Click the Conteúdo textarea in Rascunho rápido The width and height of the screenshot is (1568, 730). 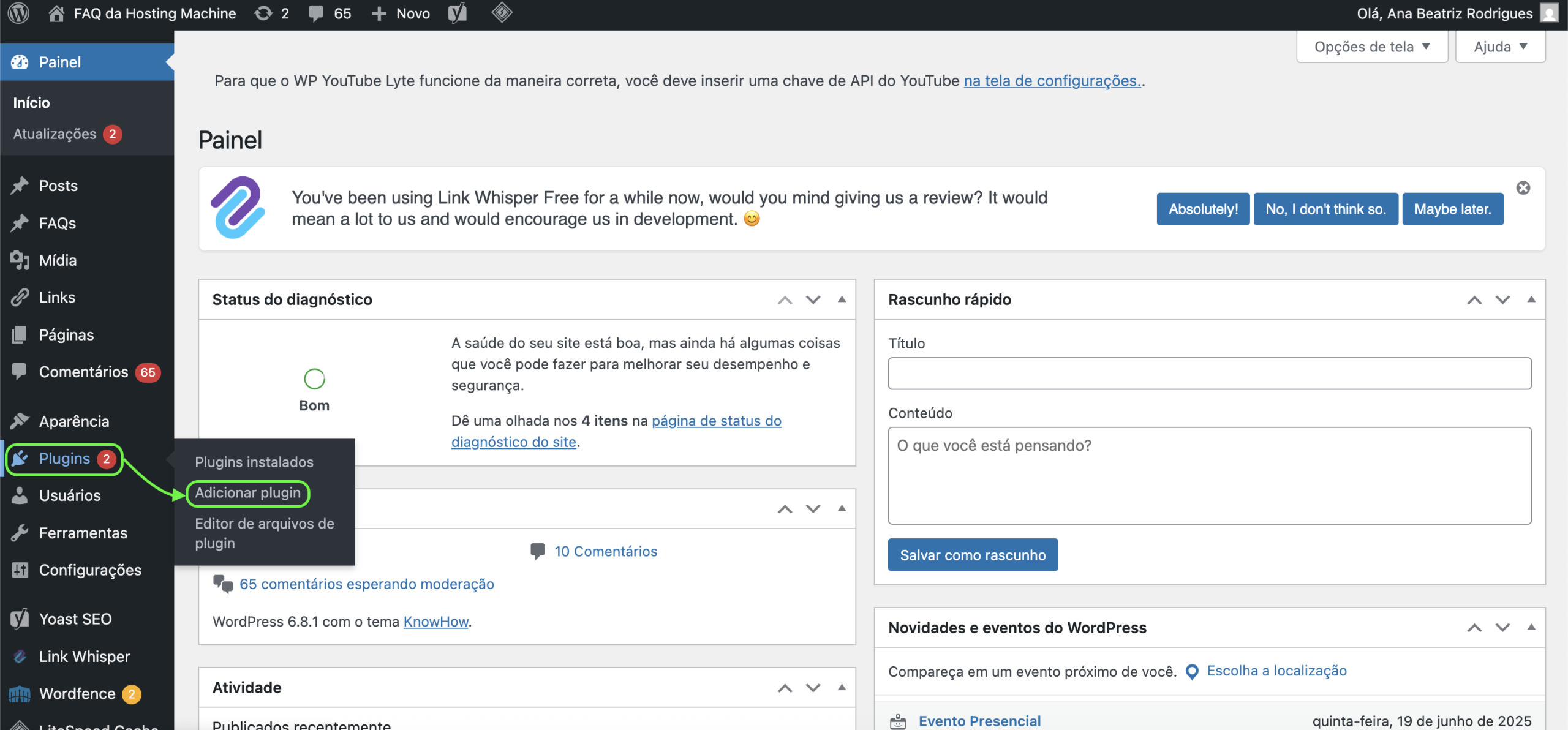[x=1210, y=475]
